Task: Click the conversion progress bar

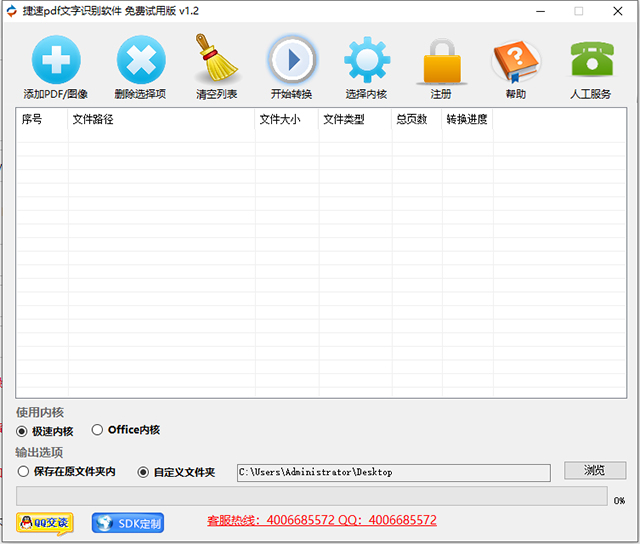Action: [x=312, y=496]
